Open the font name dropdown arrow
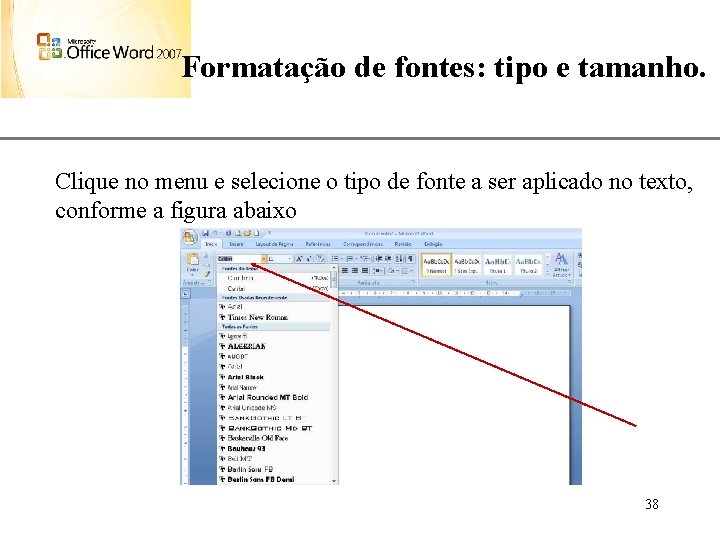The height and width of the screenshot is (540, 720). coord(264,259)
